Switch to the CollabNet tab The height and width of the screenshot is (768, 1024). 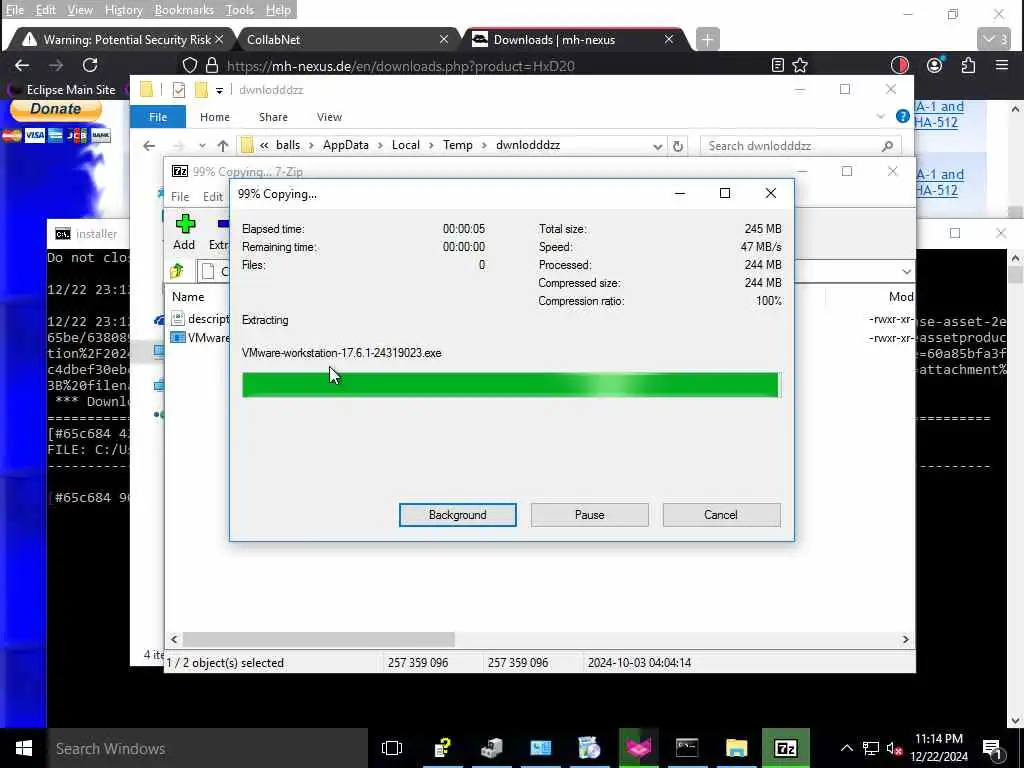pos(347,40)
